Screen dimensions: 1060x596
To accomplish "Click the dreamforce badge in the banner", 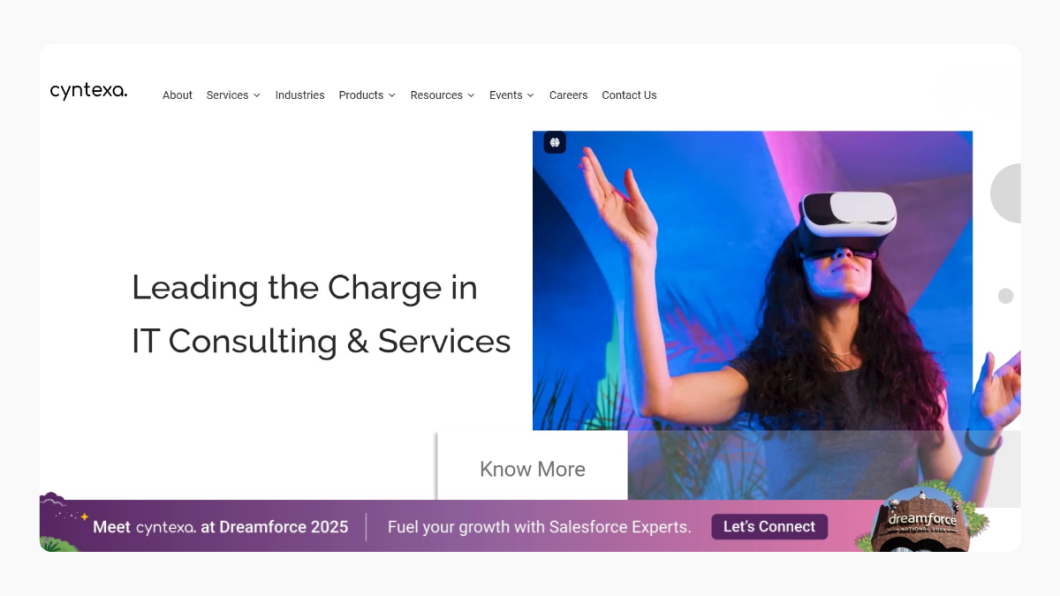I will click(923, 519).
